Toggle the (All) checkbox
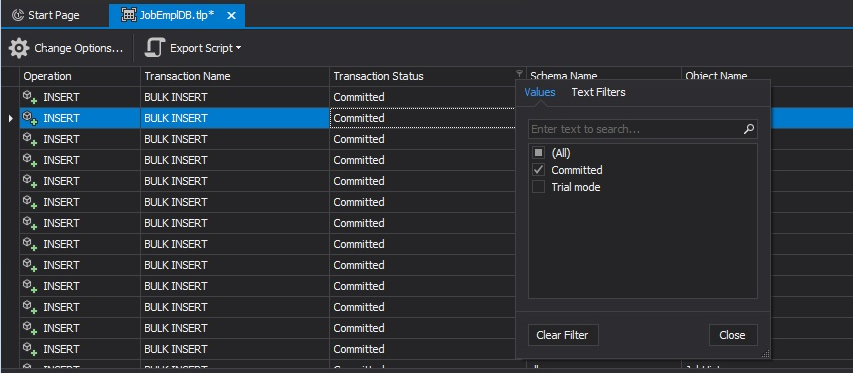Image resolution: width=853 pixels, height=373 pixels. click(x=538, y=153)
